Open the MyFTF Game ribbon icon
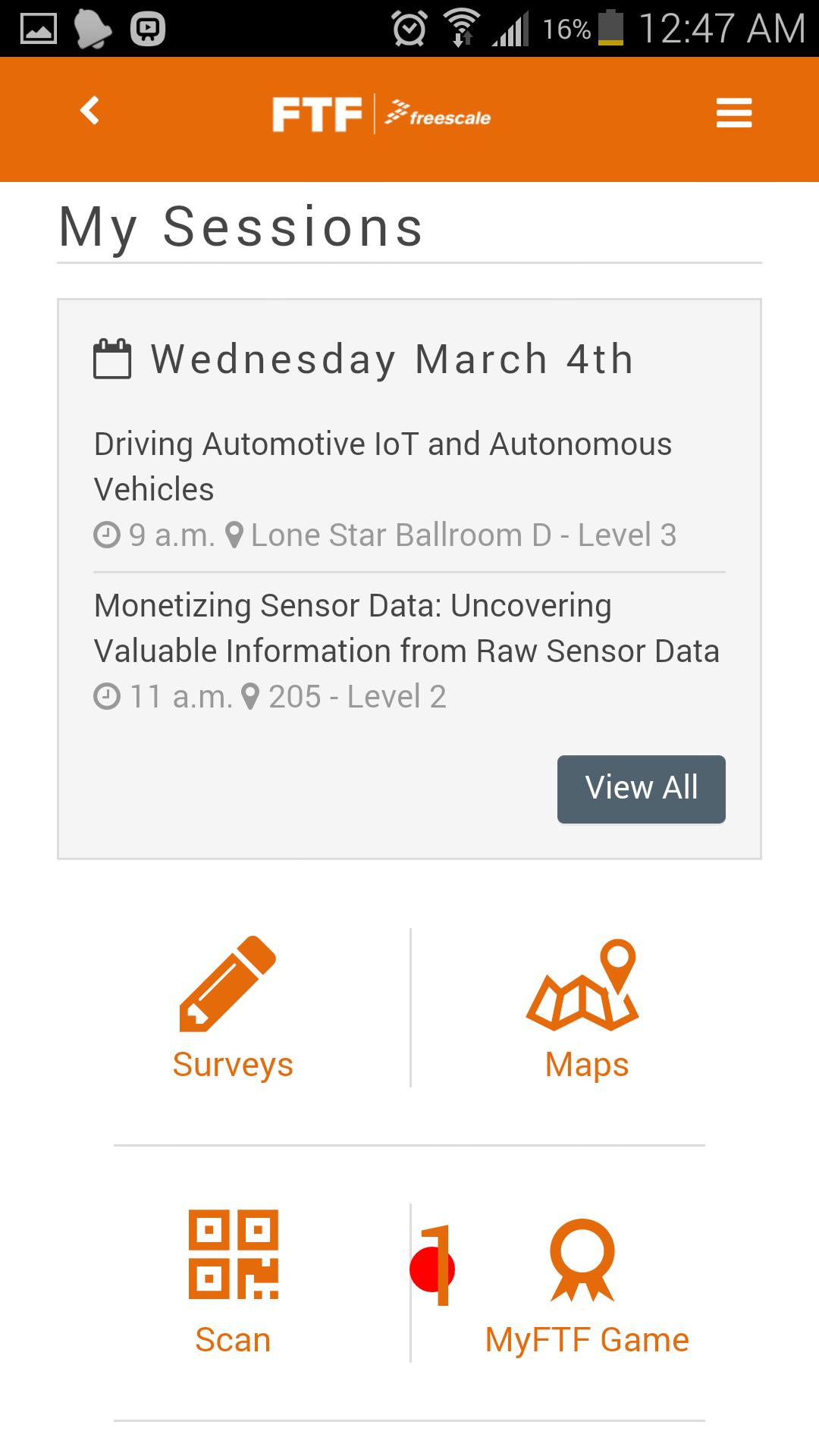Viewport: 819px width, 1456px height. point(582,1260)
